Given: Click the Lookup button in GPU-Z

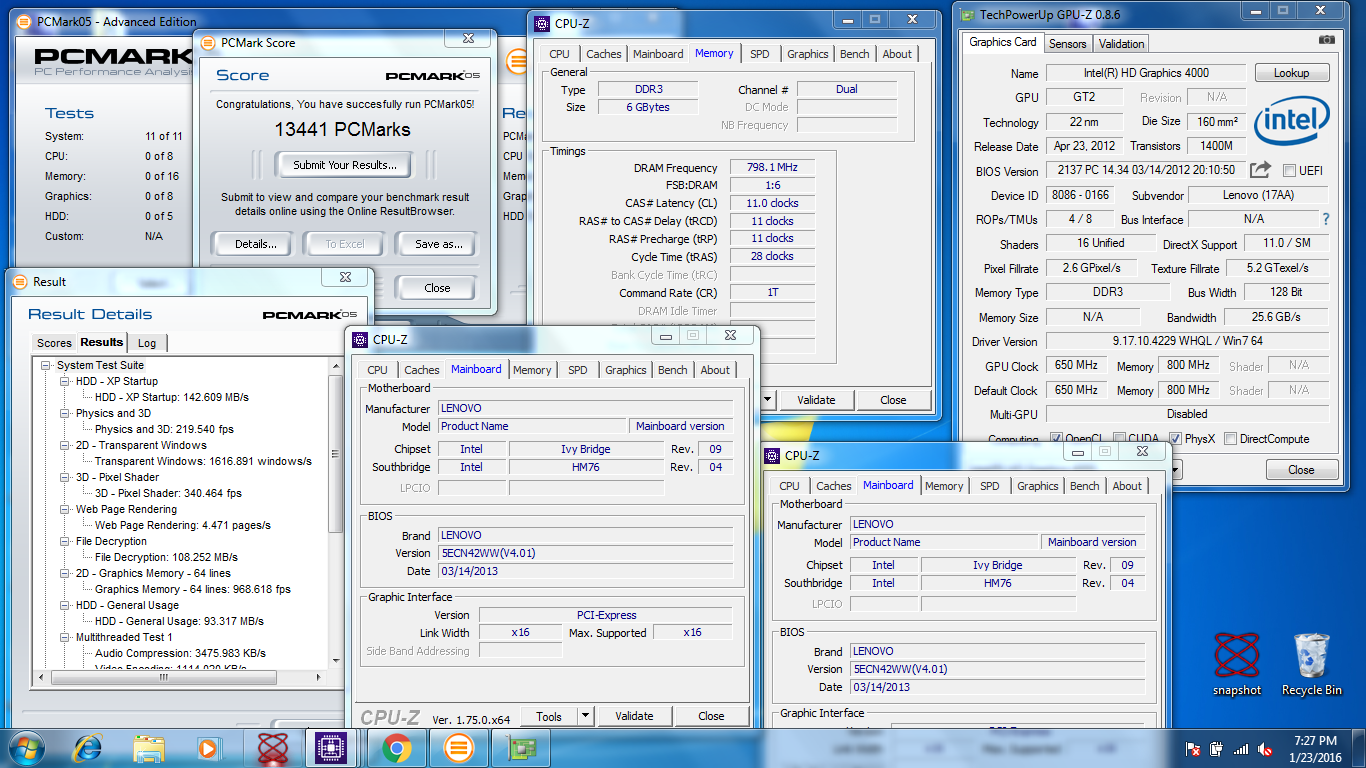Looking at the screenshot, I should pyautogui.click(x=1291, y=73).
